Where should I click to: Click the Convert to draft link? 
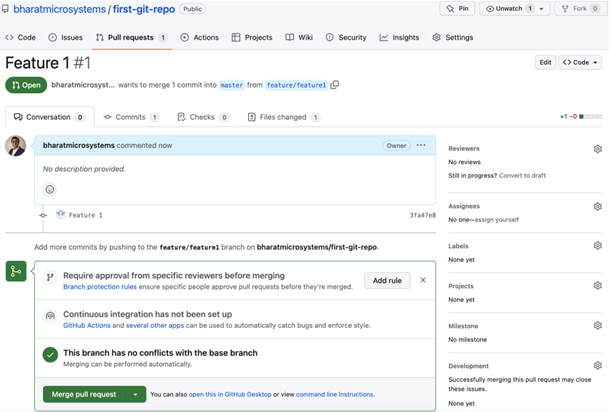522,175
